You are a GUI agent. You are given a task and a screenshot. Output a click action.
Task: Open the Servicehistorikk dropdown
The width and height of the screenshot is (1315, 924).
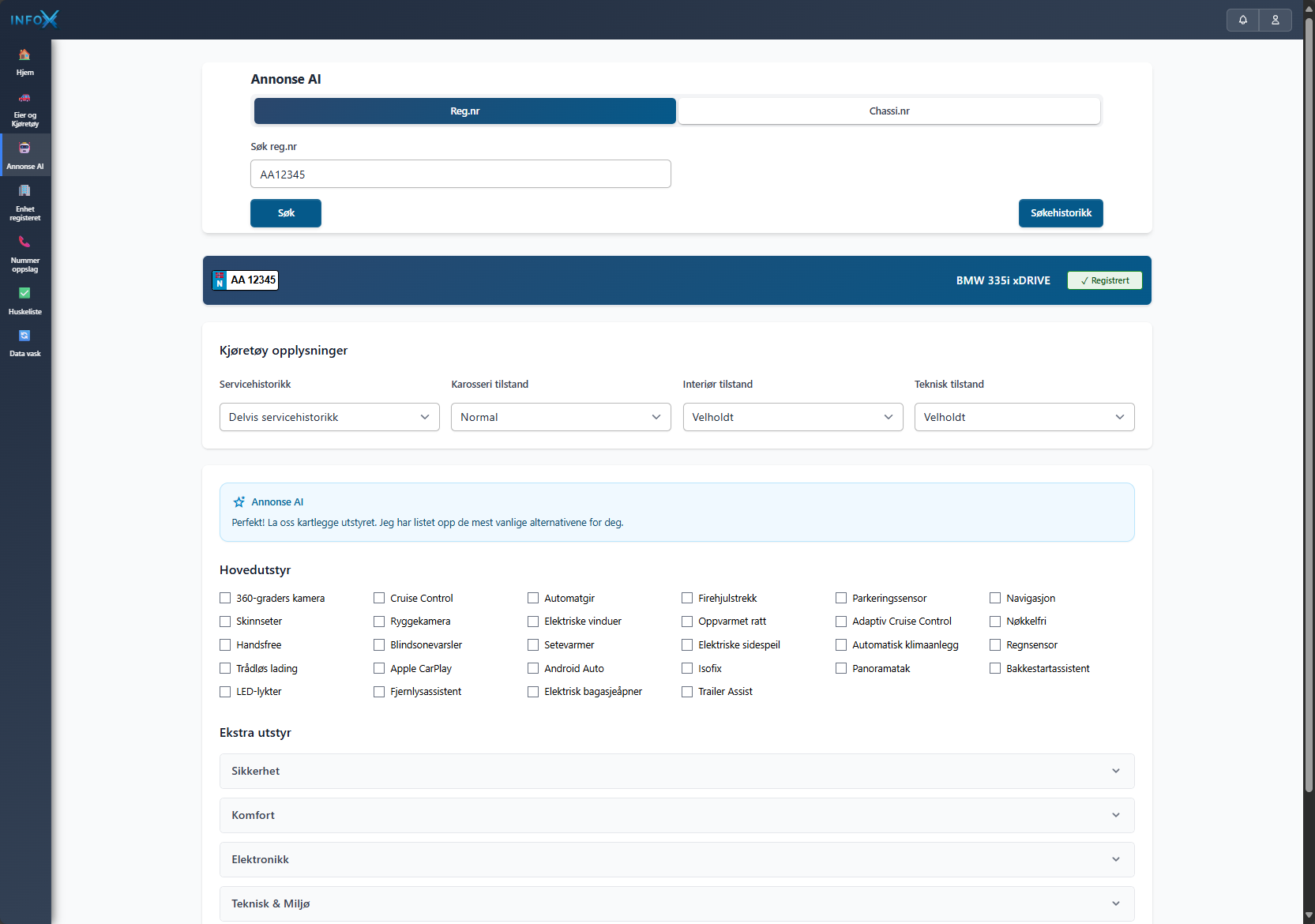tap(329, 417)
